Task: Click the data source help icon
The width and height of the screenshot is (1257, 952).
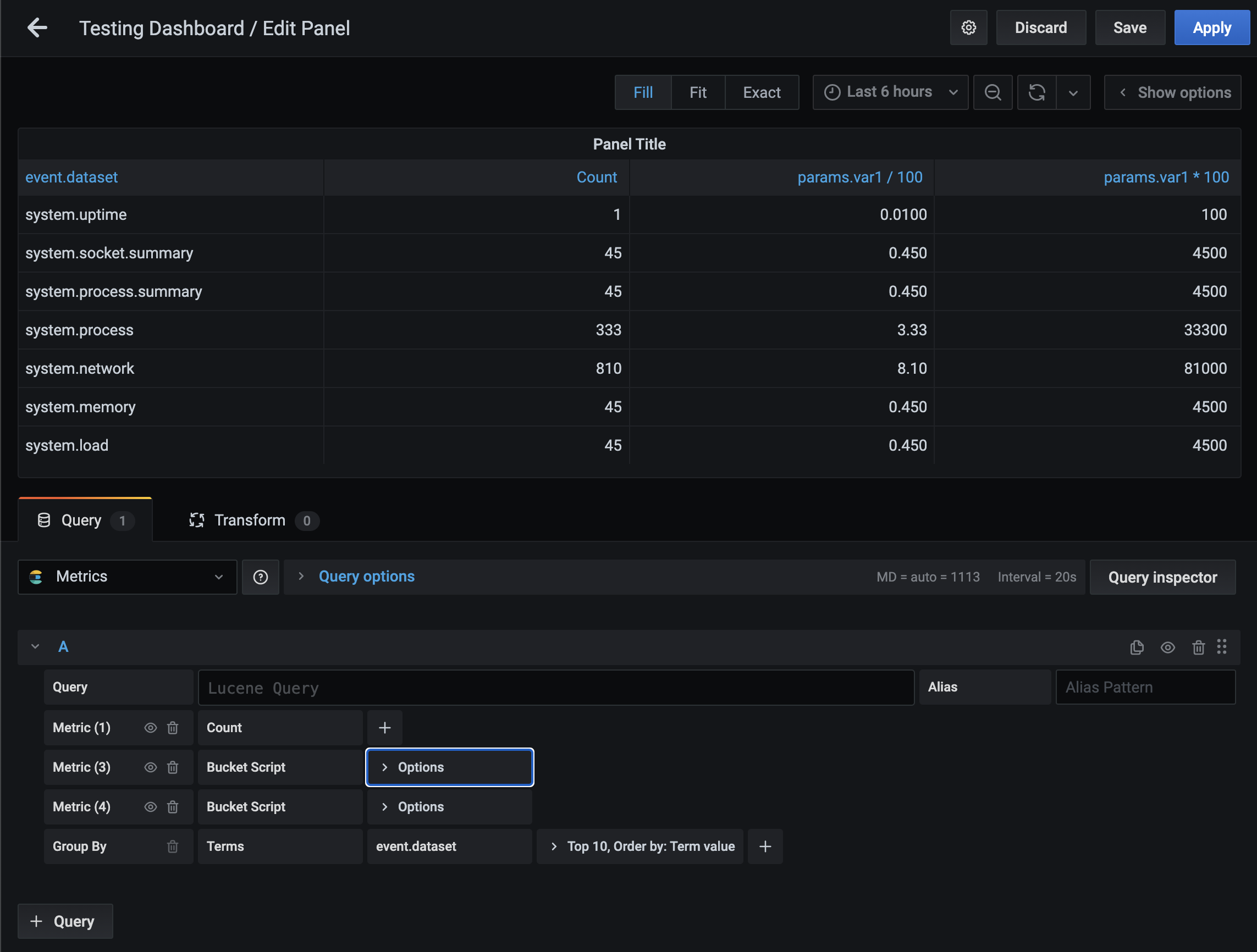Action: coord(260,577)
